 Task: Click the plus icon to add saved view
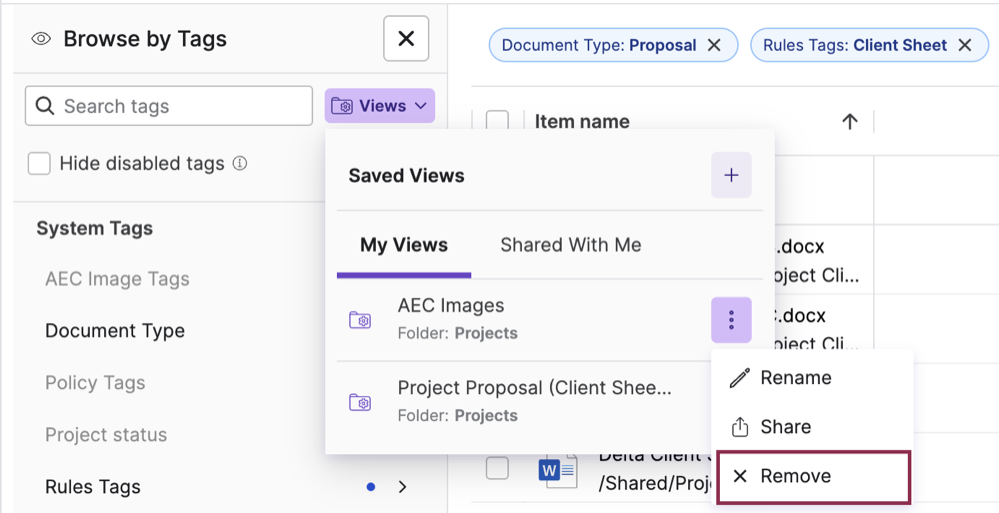731,176
